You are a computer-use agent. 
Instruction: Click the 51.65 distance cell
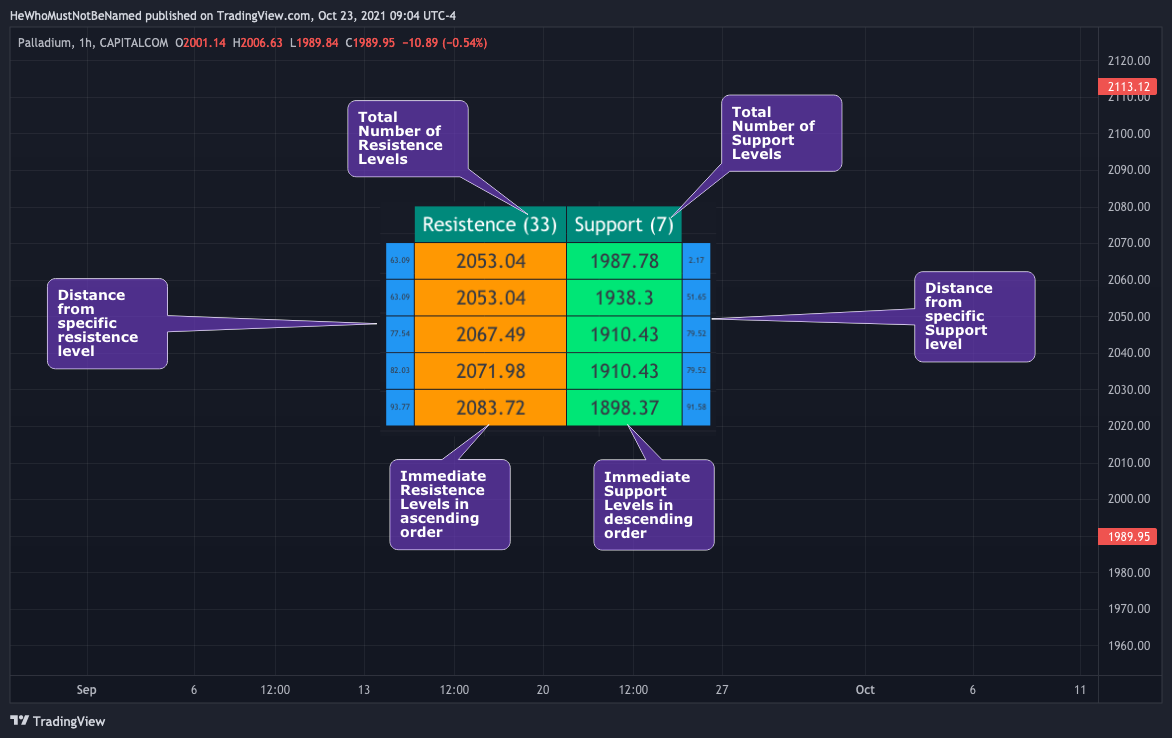point(697,298)
